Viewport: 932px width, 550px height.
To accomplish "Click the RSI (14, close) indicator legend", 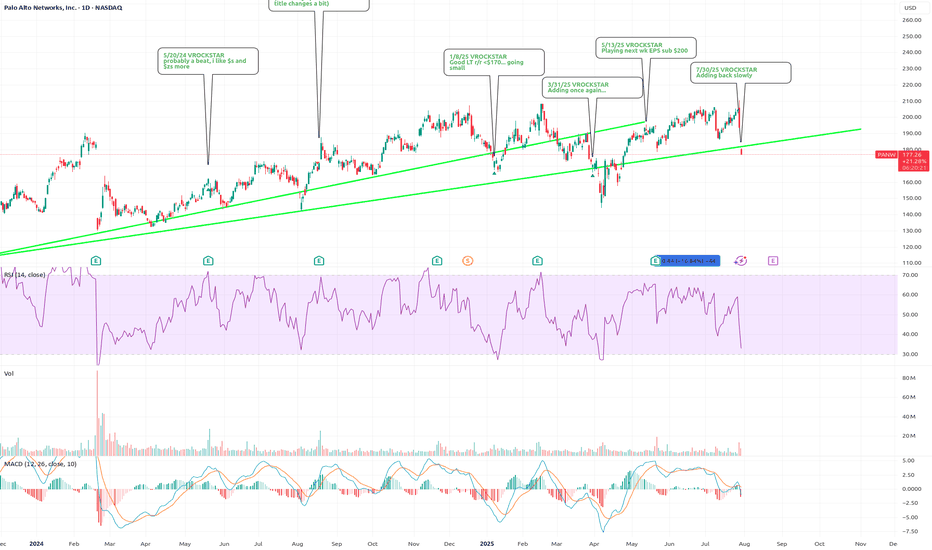I will (24, 275).
